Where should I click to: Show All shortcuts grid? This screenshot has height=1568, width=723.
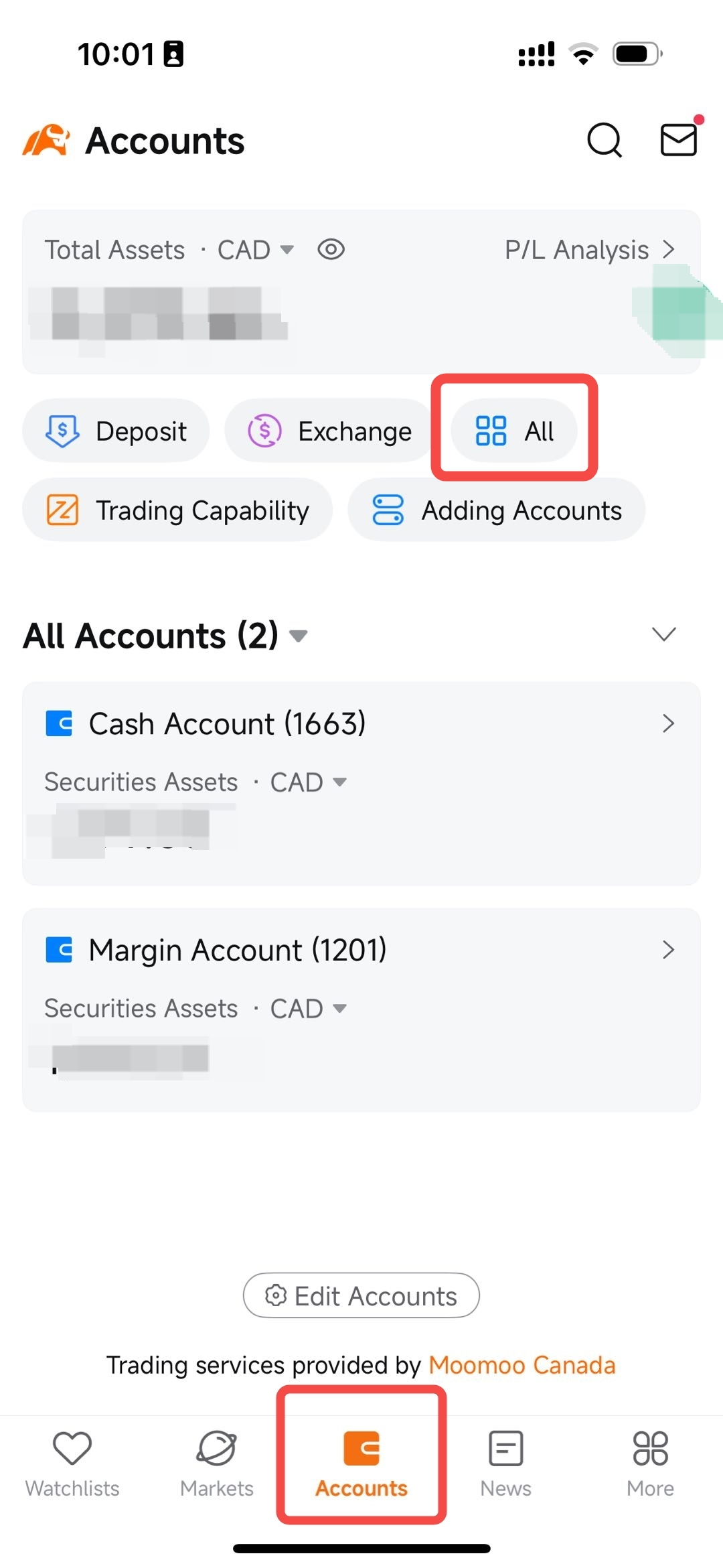click(x=514, y=431)
